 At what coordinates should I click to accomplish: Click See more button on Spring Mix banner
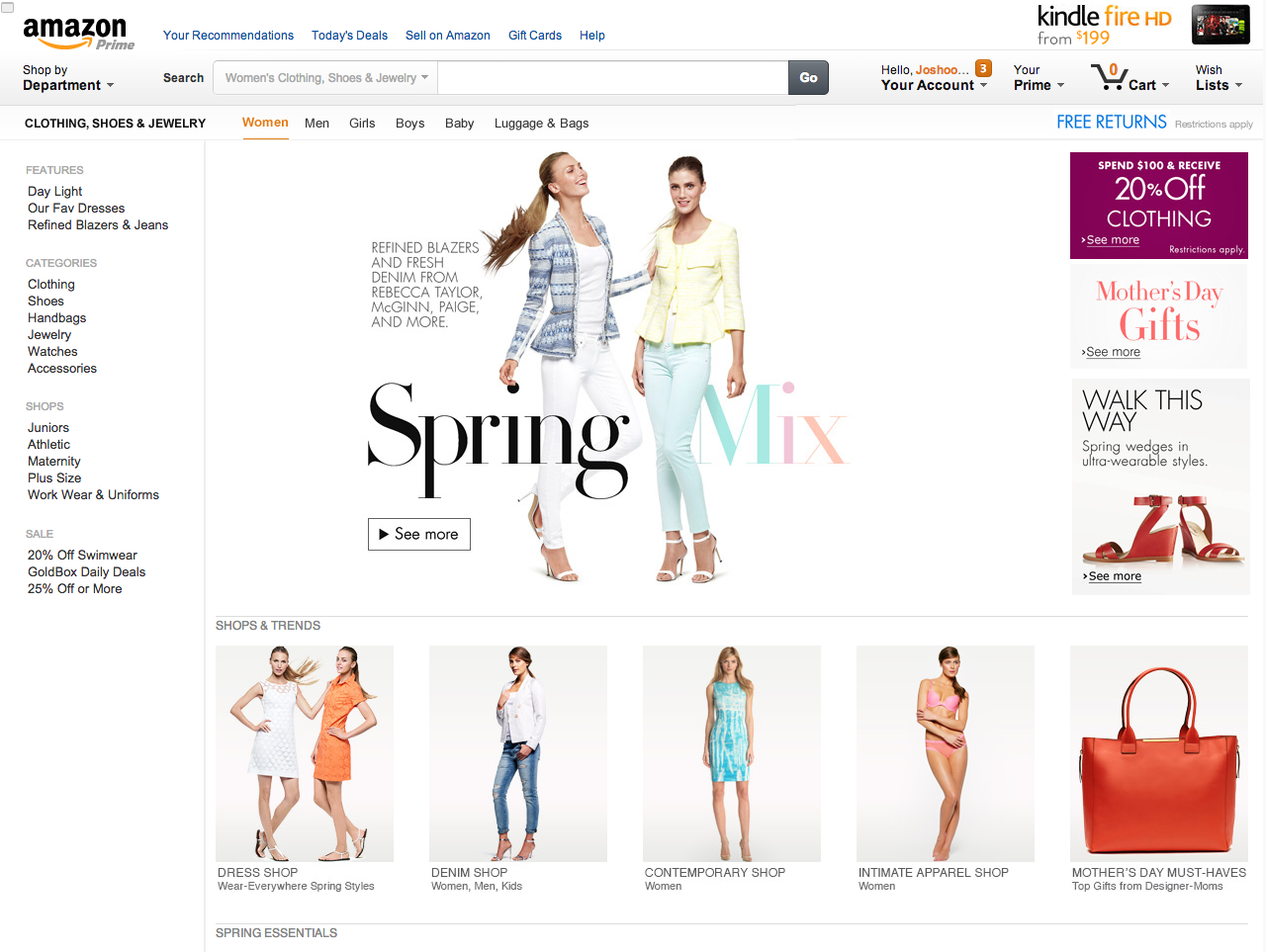419,534
